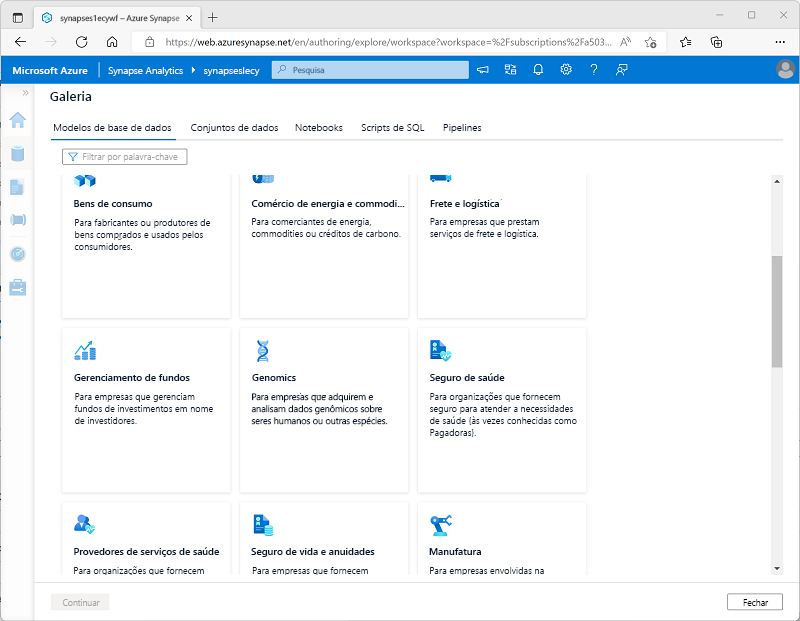The width and height of the screenshot is (800, 621).
Task: Close the Azure Synapse browser tab
Action: click(x=189, y=18)
